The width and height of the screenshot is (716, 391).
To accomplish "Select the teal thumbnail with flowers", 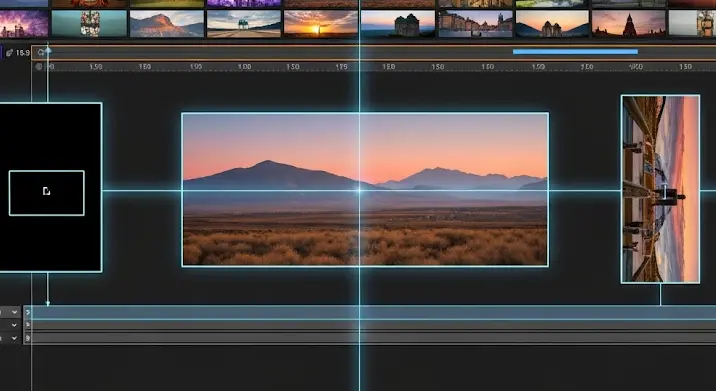I will coord(89,24).
